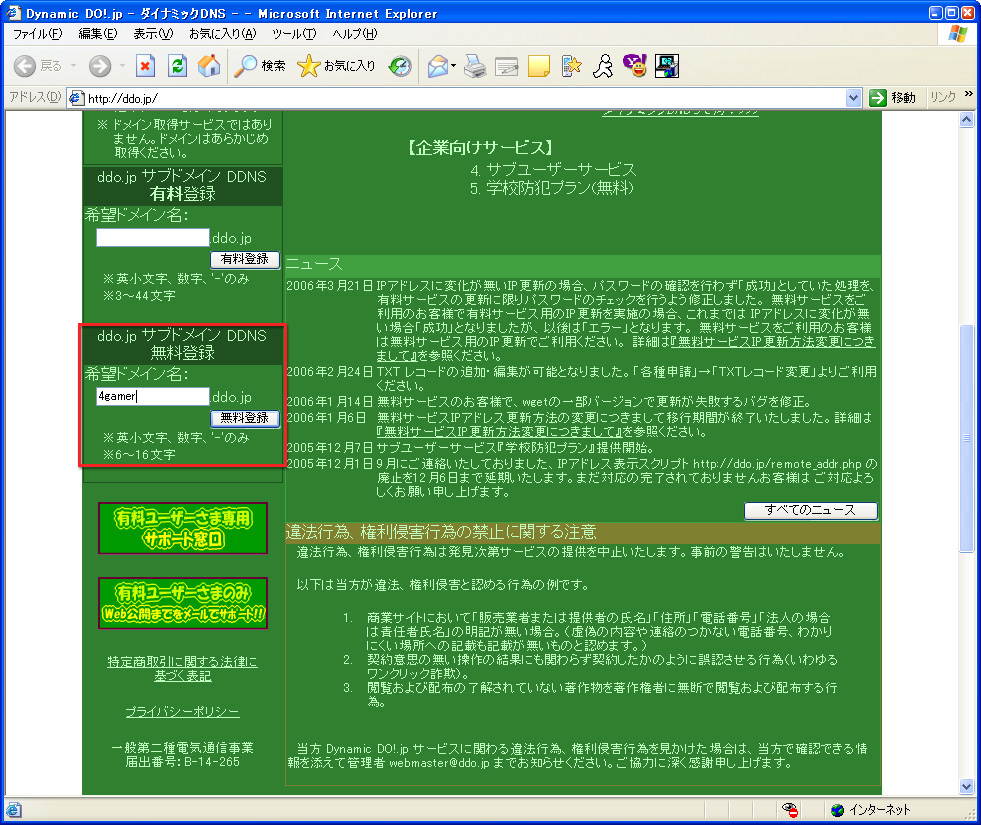
Task: Click the 【企業向けサービス】 heading
Action: (480, 148)
